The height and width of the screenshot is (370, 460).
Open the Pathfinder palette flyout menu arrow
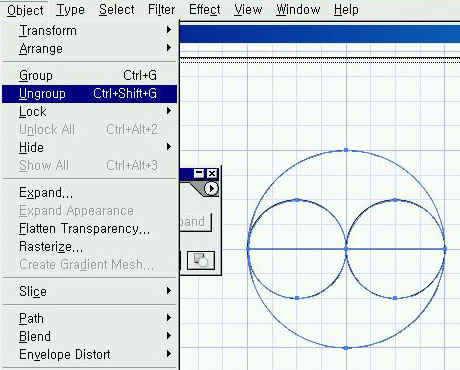click(211, 189)
